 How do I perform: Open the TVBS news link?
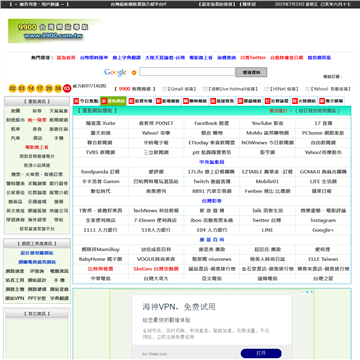point(101,152)
